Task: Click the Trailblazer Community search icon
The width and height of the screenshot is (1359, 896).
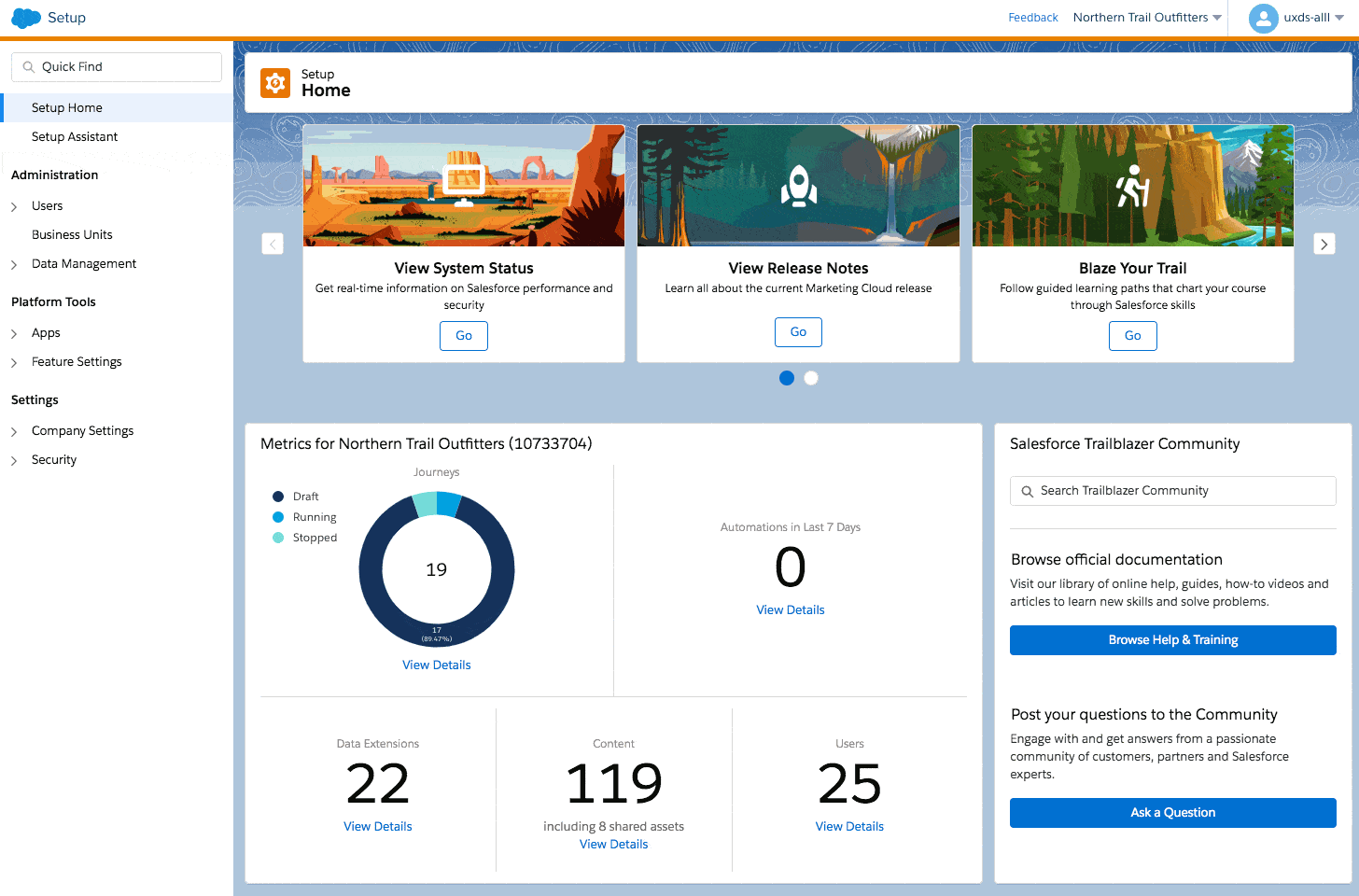Action: pos(1027,492)
